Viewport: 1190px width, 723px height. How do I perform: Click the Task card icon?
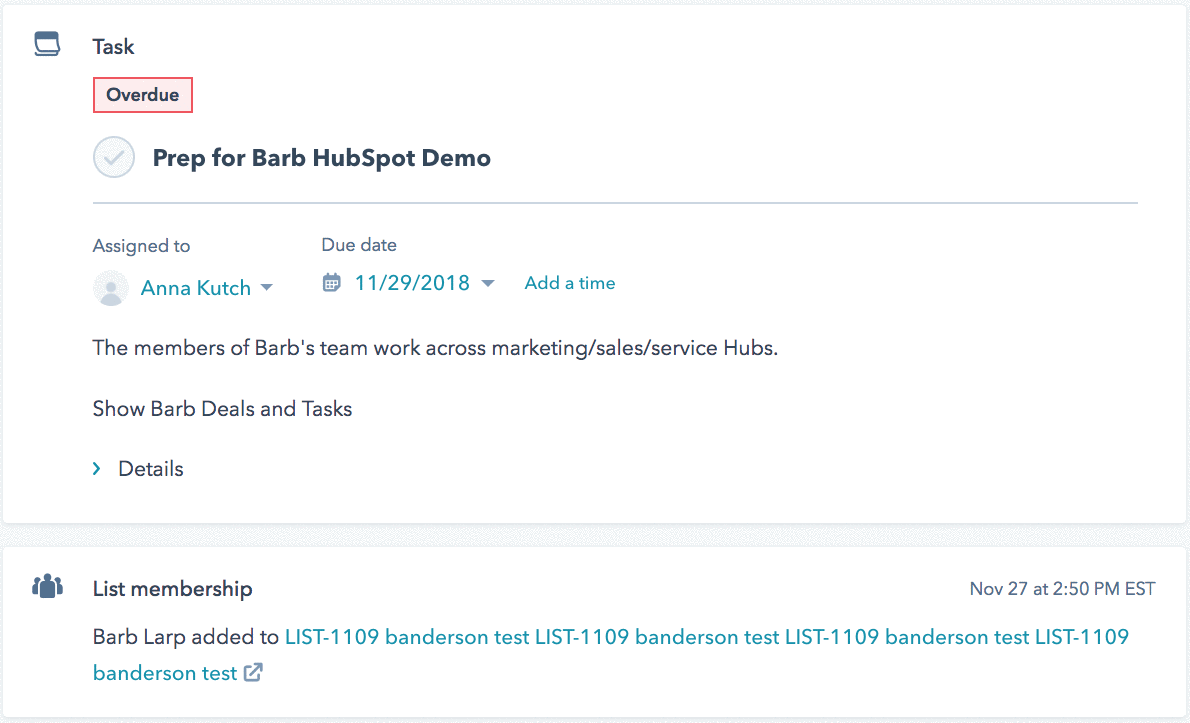[x=47, y=45]
